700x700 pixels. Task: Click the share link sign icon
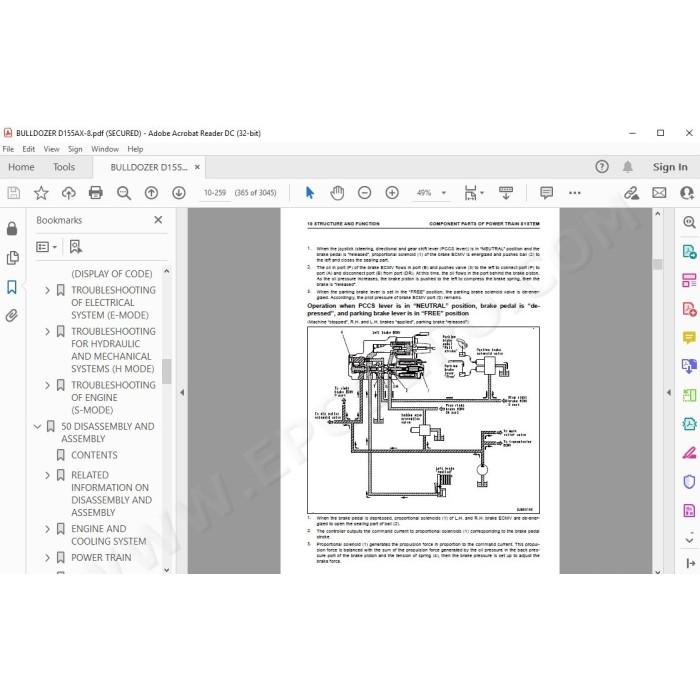631,193
